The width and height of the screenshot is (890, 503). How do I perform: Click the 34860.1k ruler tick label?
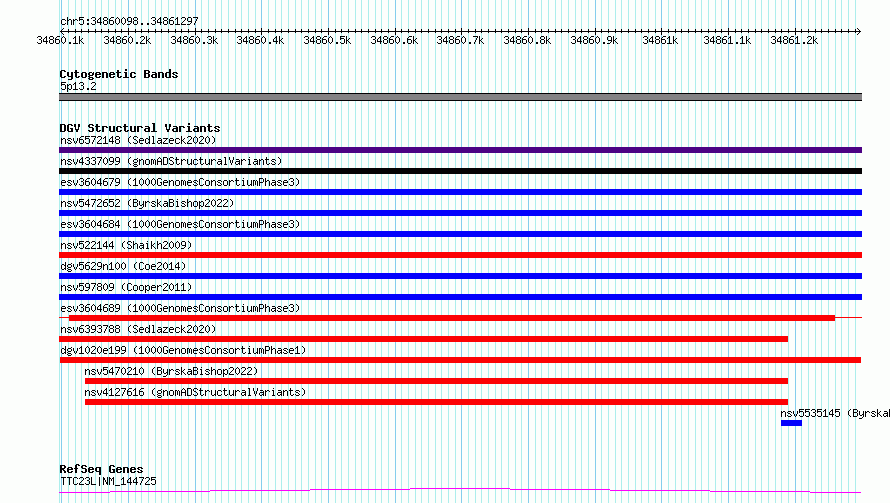pyautogui.click(x=60, y=40)
